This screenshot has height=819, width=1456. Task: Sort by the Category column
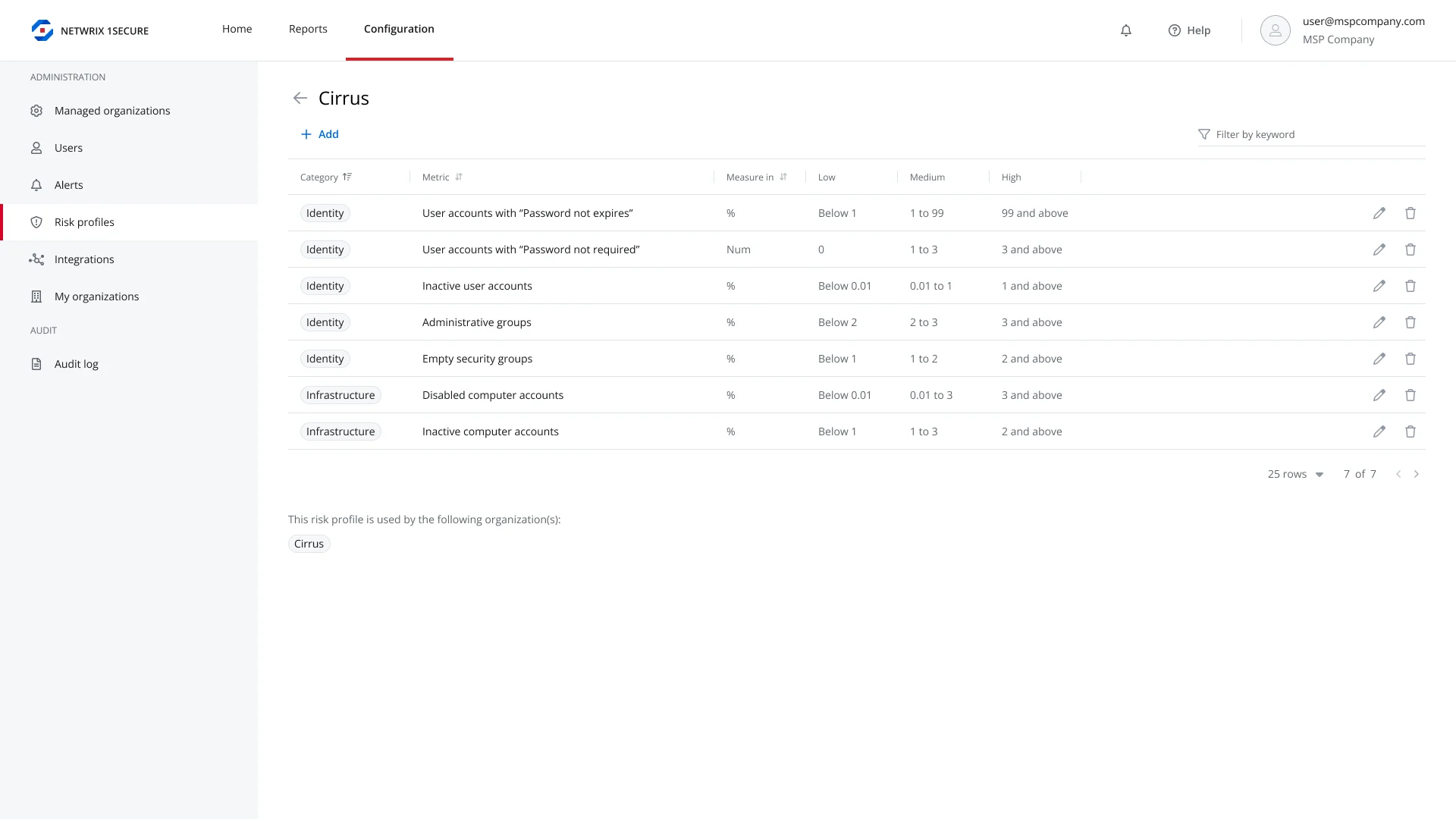[x=326, y=177]
